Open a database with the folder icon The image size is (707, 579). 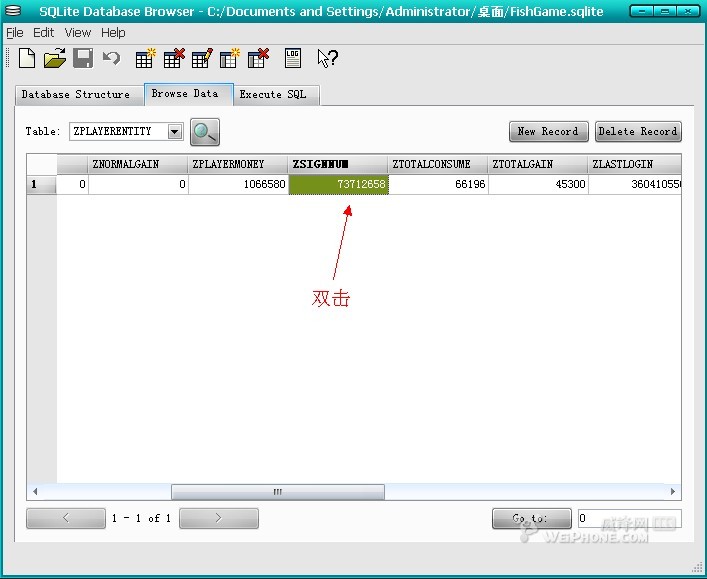point(54,59)
